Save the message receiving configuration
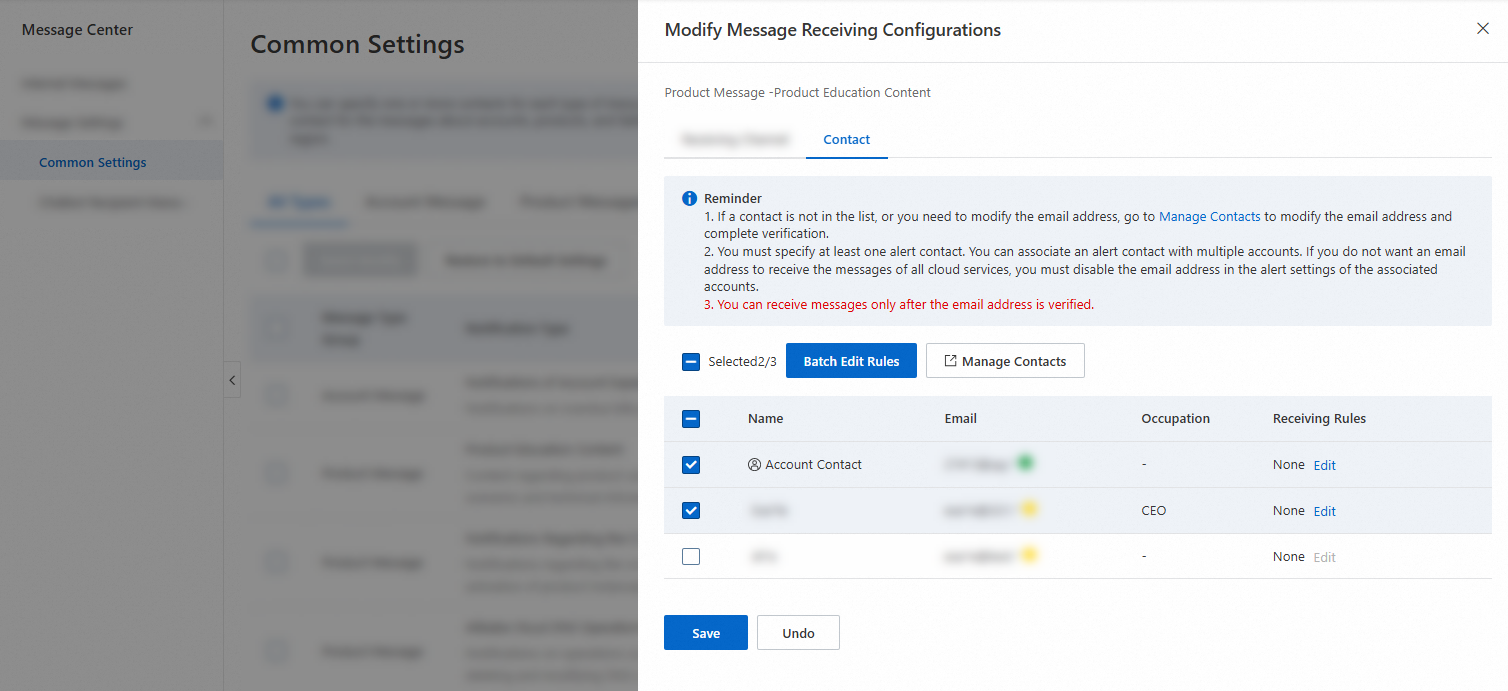Image resolution: width=1508 pixels, height=691 pixels. (705, 633)
